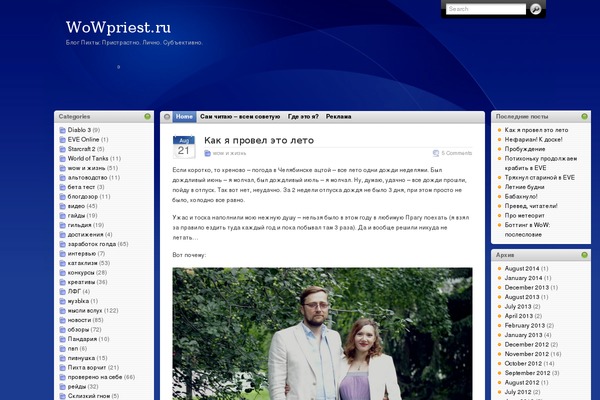Select the Home tab
600x400 pixels.
(x=184, y=116)
